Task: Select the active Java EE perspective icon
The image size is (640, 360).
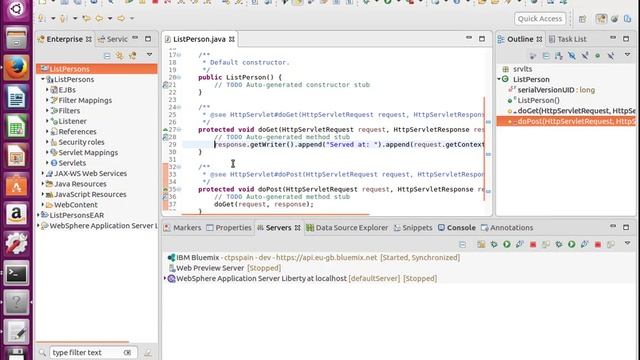Action: click(601, 19)
